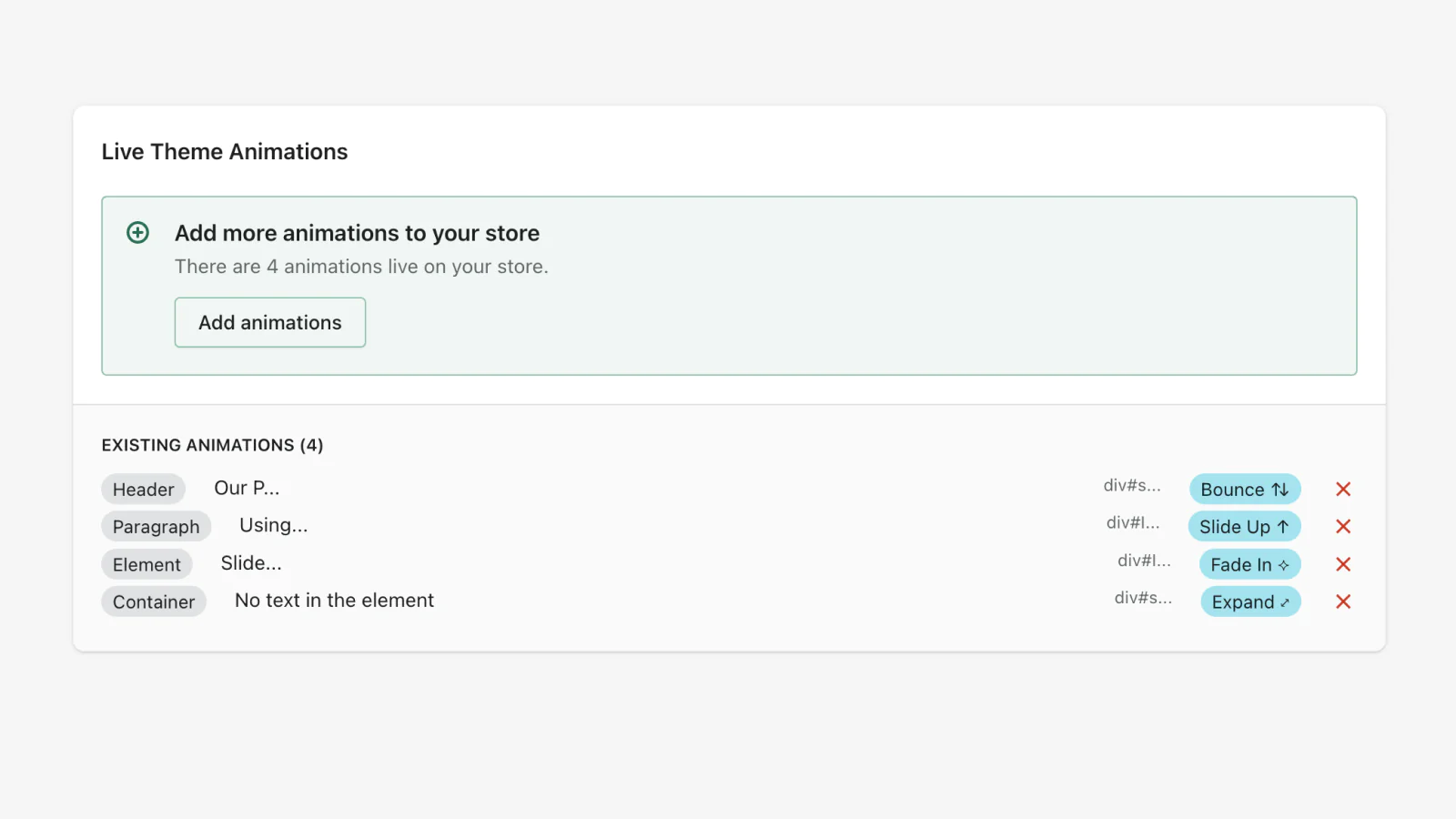Select the Container type tag
The height and width of the screenshot is (819, 1456).
[154, 602]
